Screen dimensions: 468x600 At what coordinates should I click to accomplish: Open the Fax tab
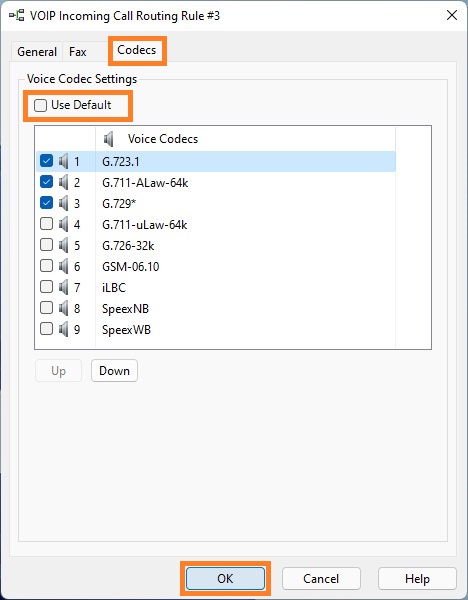[78, 52]
